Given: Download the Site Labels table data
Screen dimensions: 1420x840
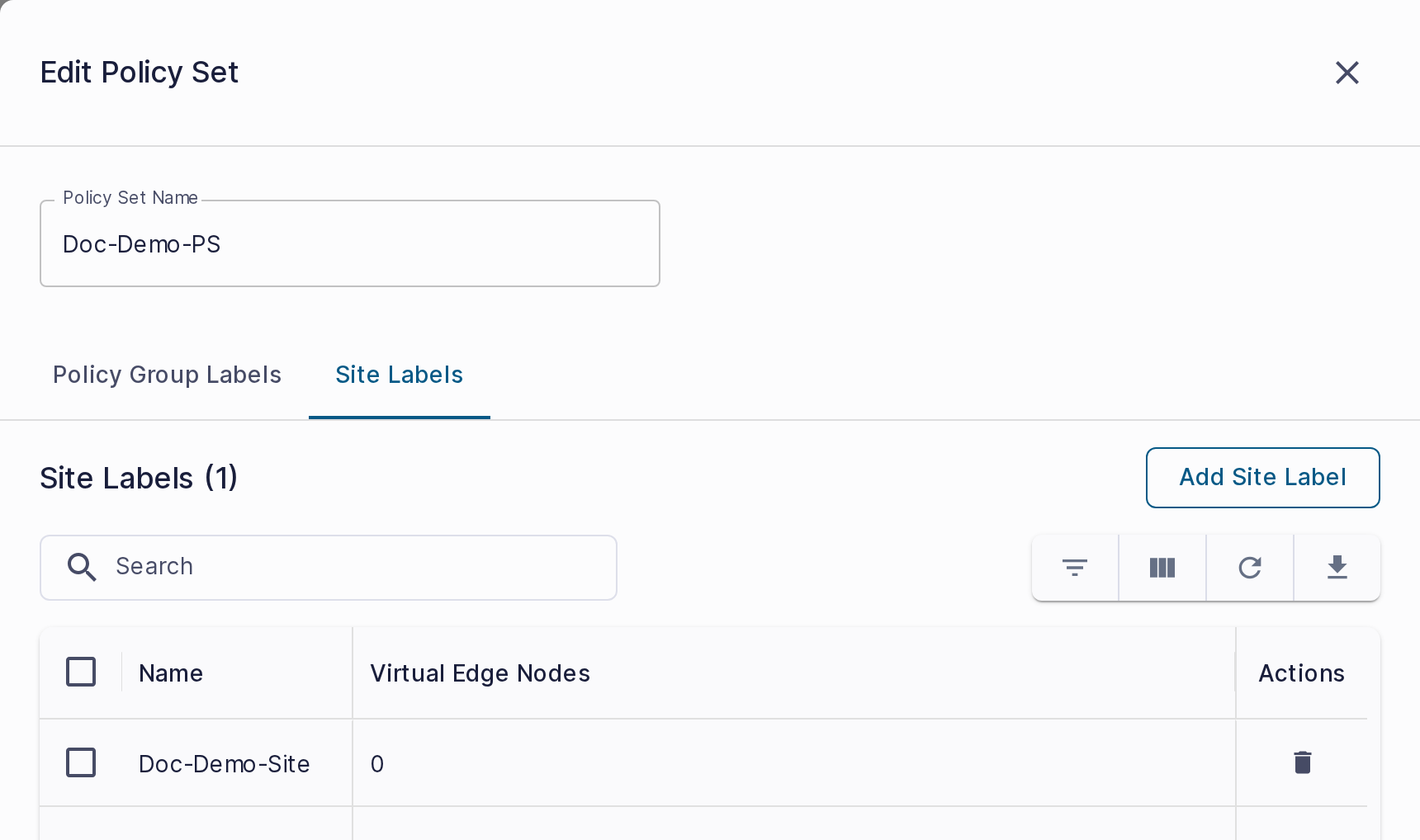Looking at the screenshot, I should point(1337,568).
